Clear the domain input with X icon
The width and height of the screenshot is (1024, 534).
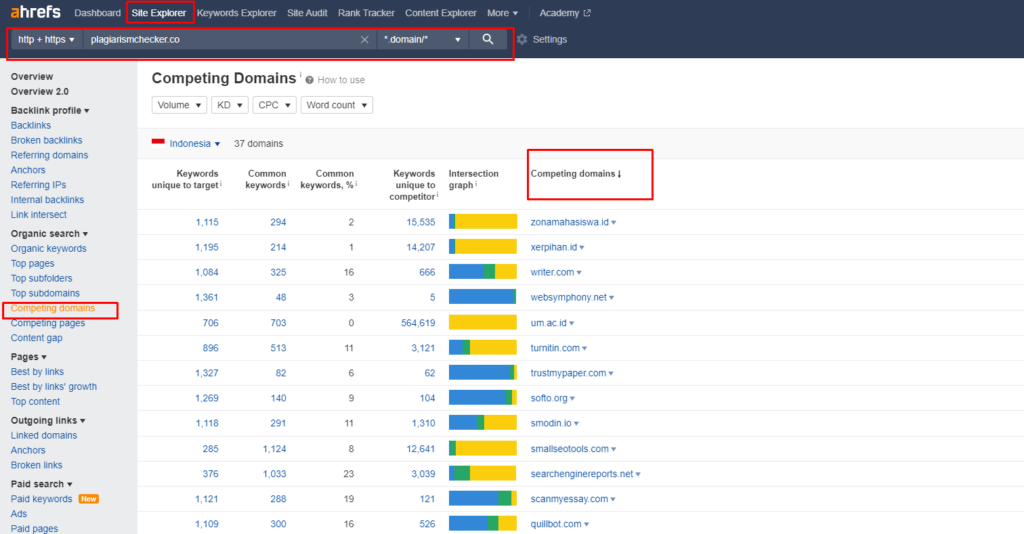364,40
